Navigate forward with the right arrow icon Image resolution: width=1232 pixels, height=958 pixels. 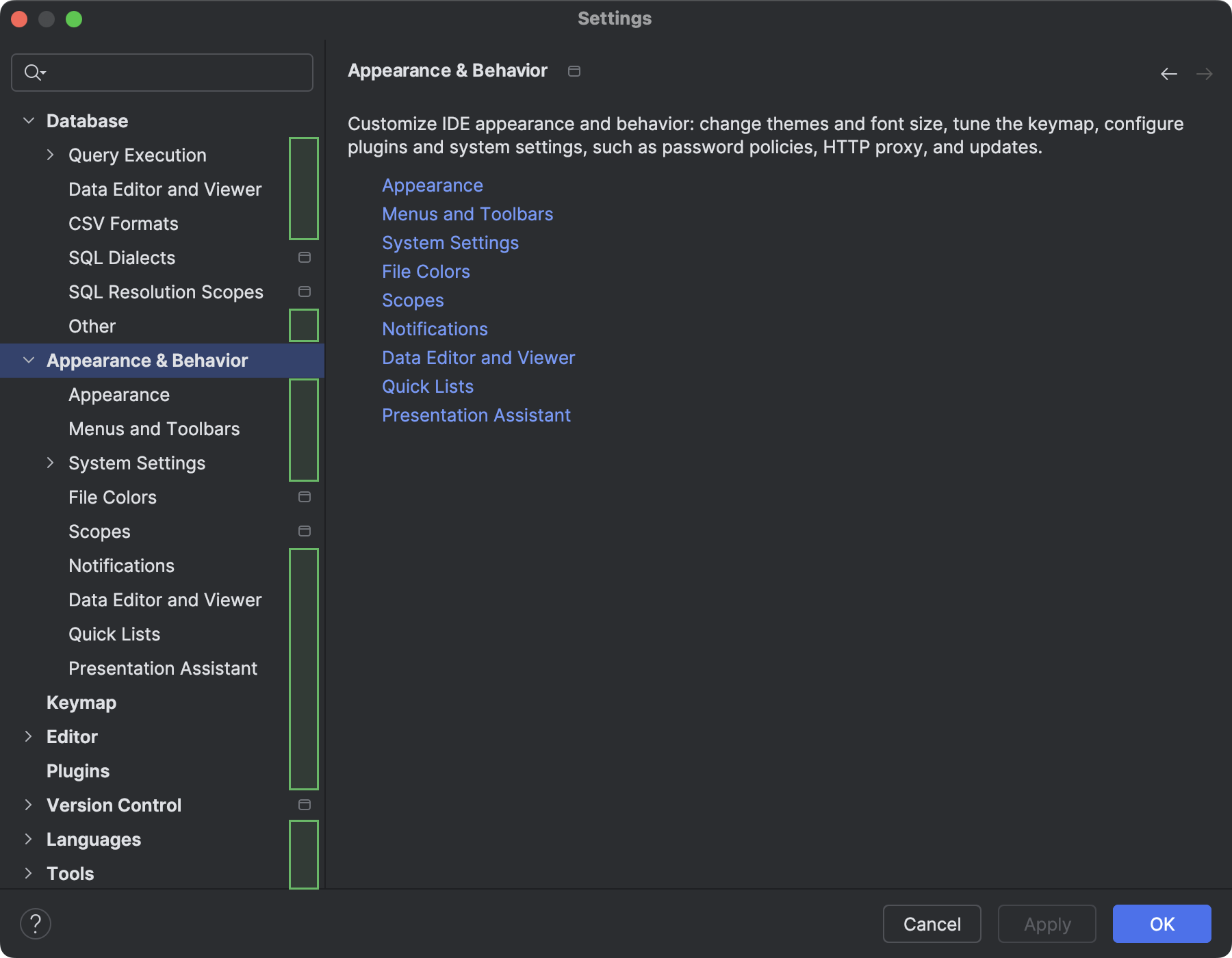click(x=1205, y=73)
